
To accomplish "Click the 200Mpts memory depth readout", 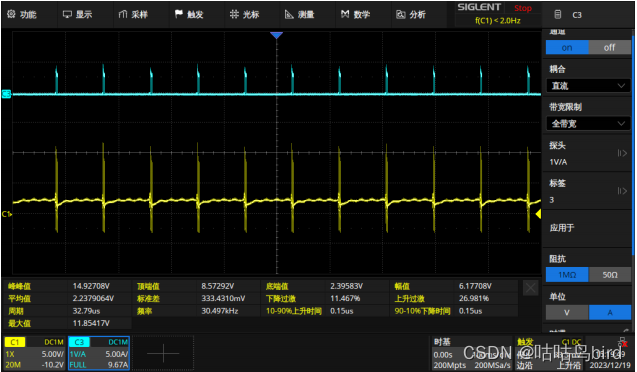I will (x=449, y=365).
